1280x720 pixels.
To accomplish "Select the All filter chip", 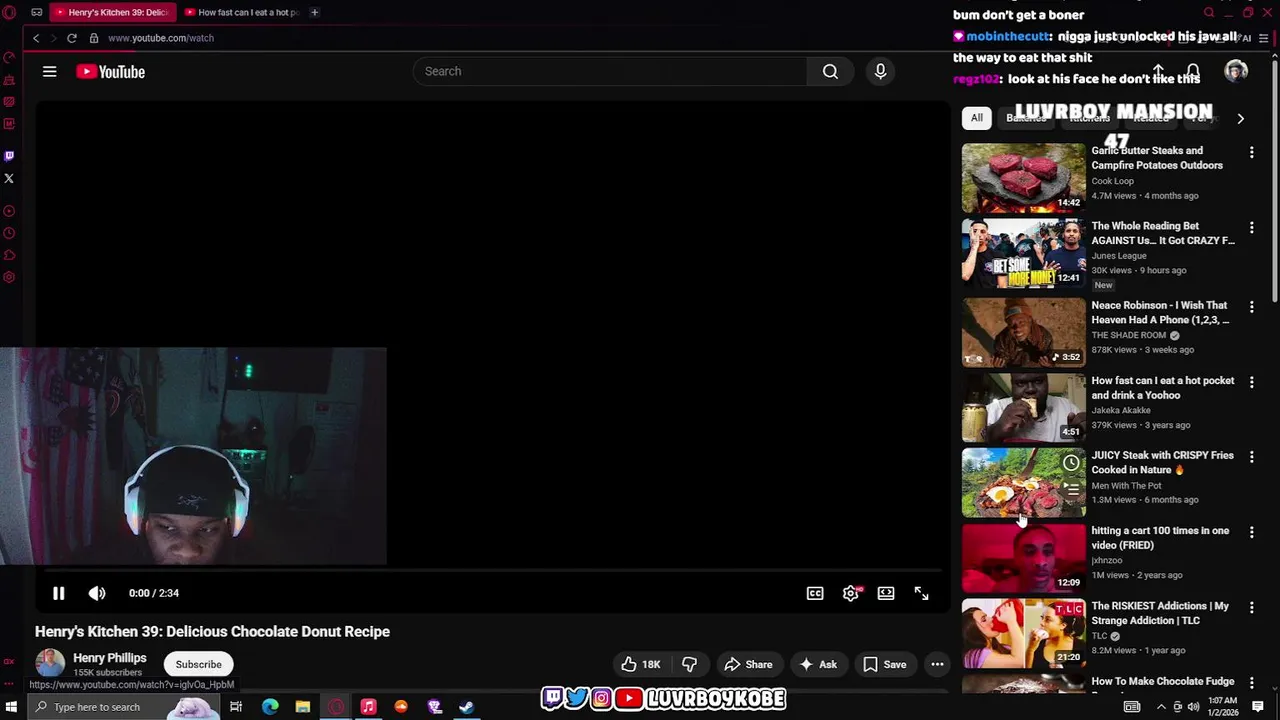I will [976, 118].
